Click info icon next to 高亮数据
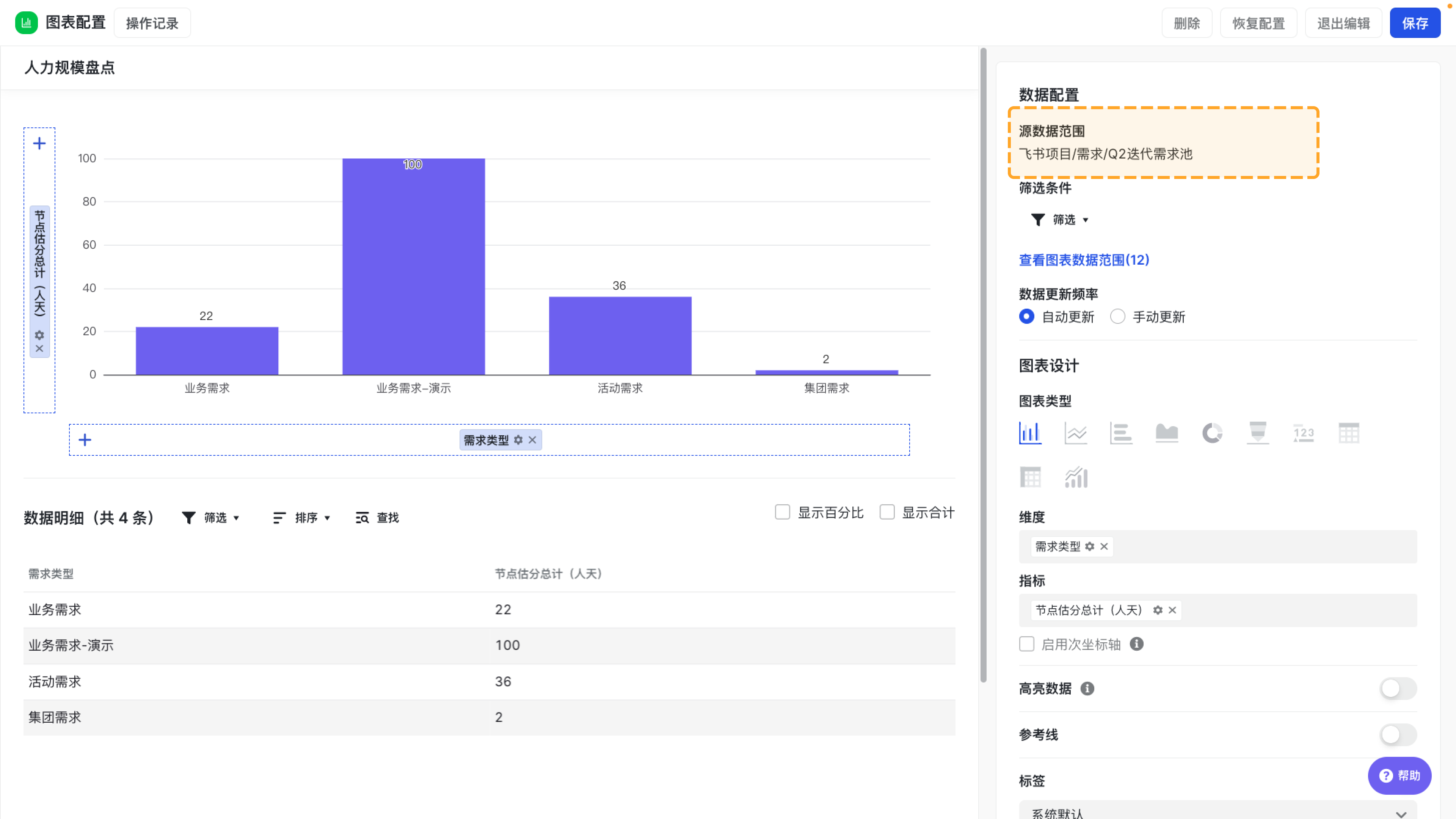The image size is (1456, 819). click(1087, 689)
